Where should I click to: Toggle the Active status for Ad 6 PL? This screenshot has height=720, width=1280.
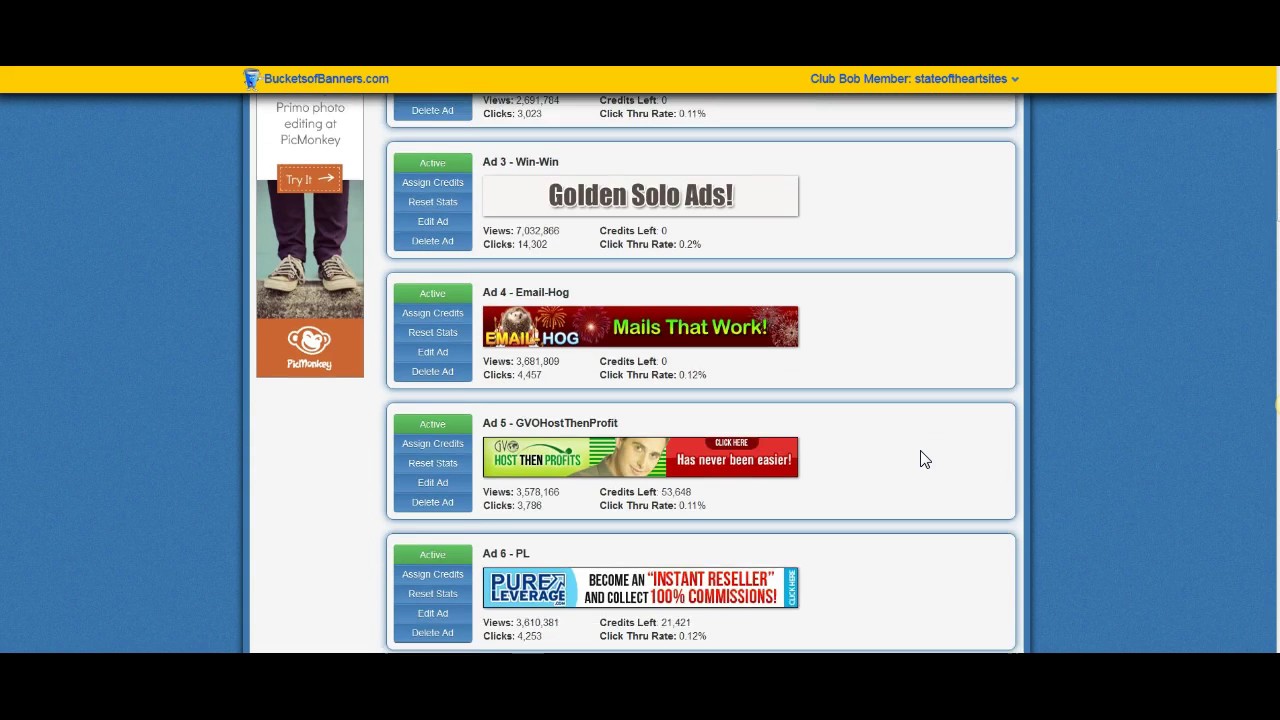433,554
